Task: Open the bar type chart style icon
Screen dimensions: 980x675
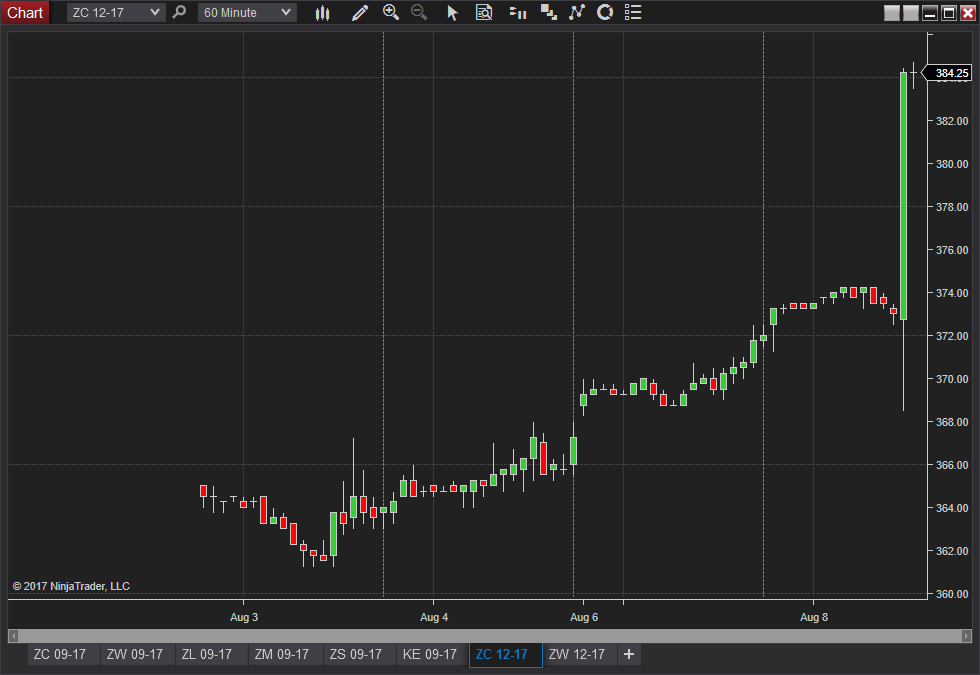Action: (x=322, y=12)
